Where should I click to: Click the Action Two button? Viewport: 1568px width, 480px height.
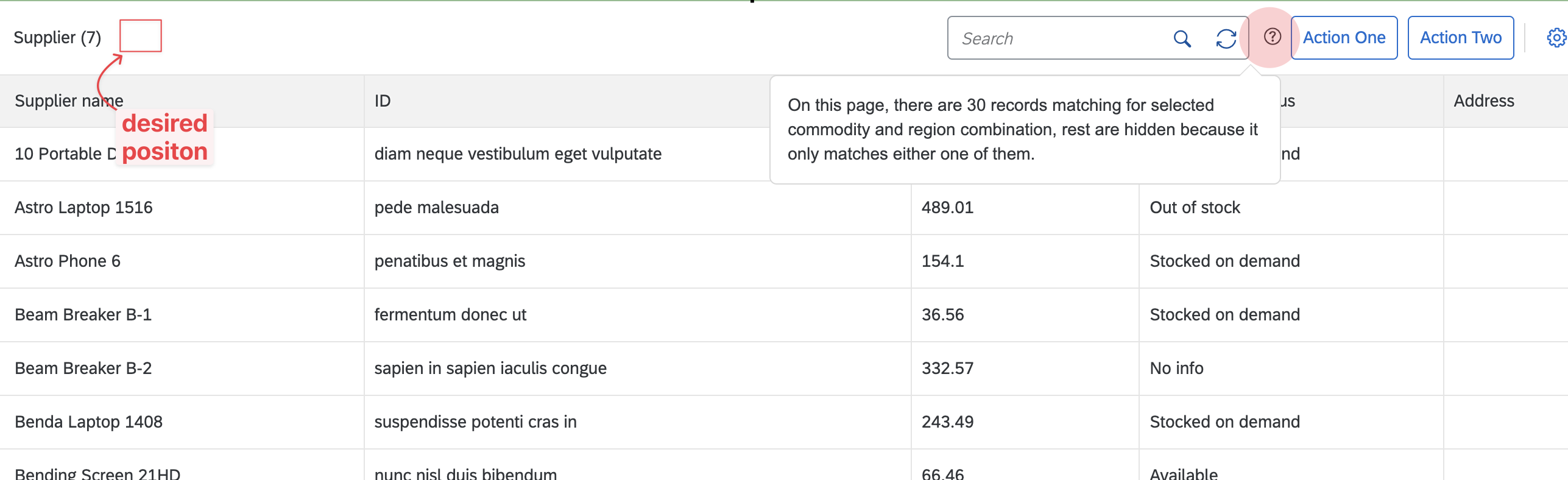tap(1460, 37)
